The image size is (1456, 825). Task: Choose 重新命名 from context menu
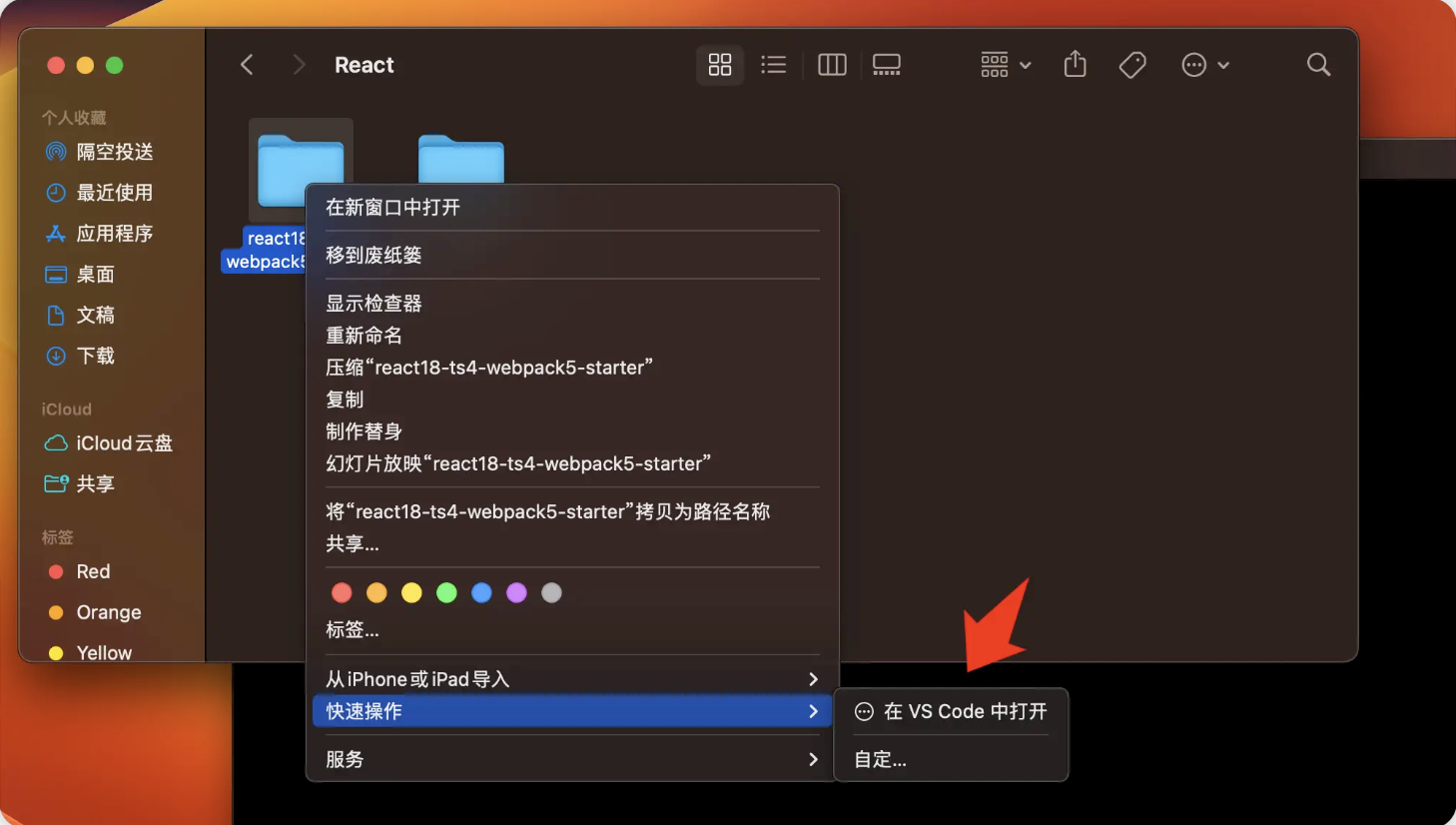point(572,336)
